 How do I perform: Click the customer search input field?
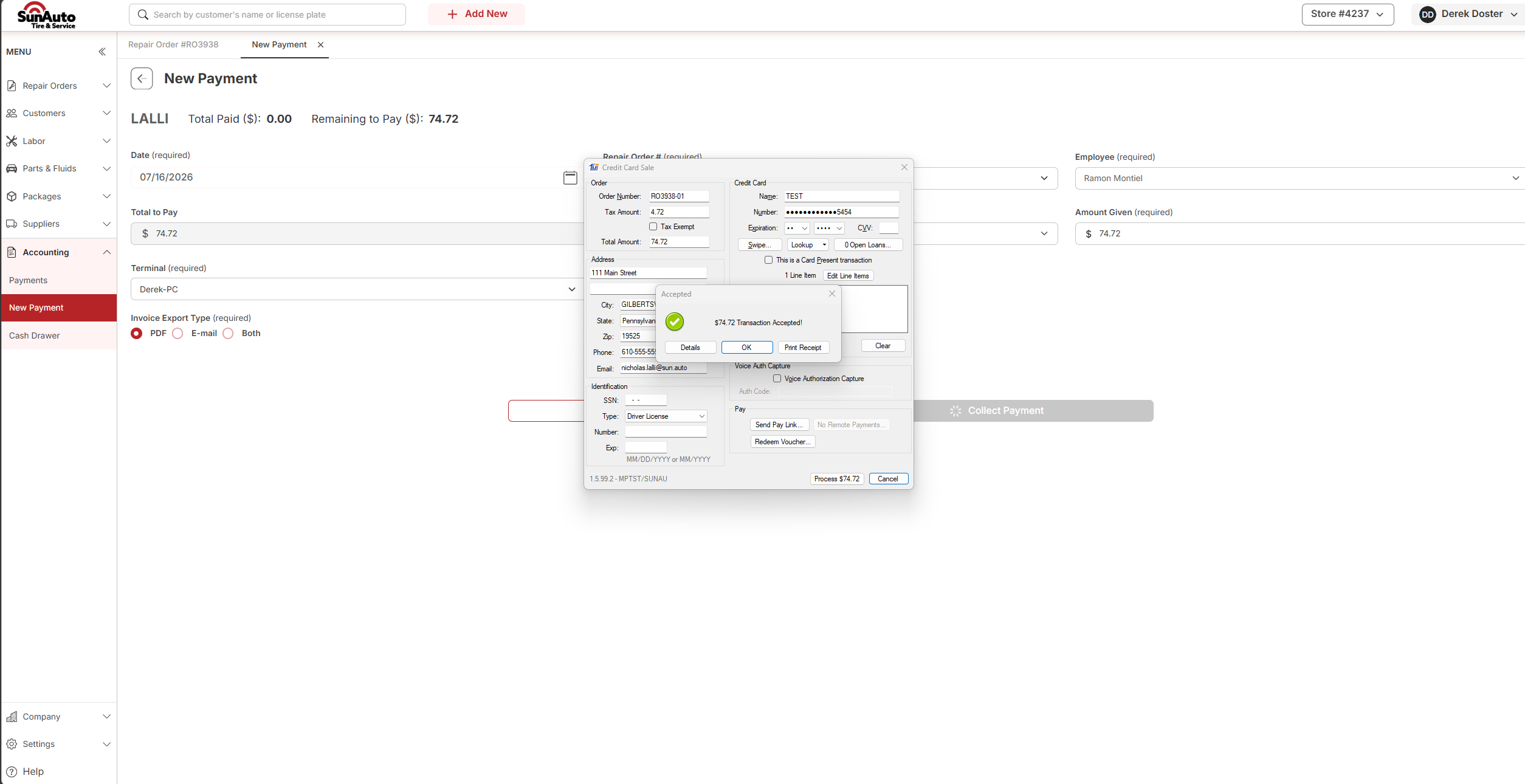pyautogui.click(x=267, y=15)
